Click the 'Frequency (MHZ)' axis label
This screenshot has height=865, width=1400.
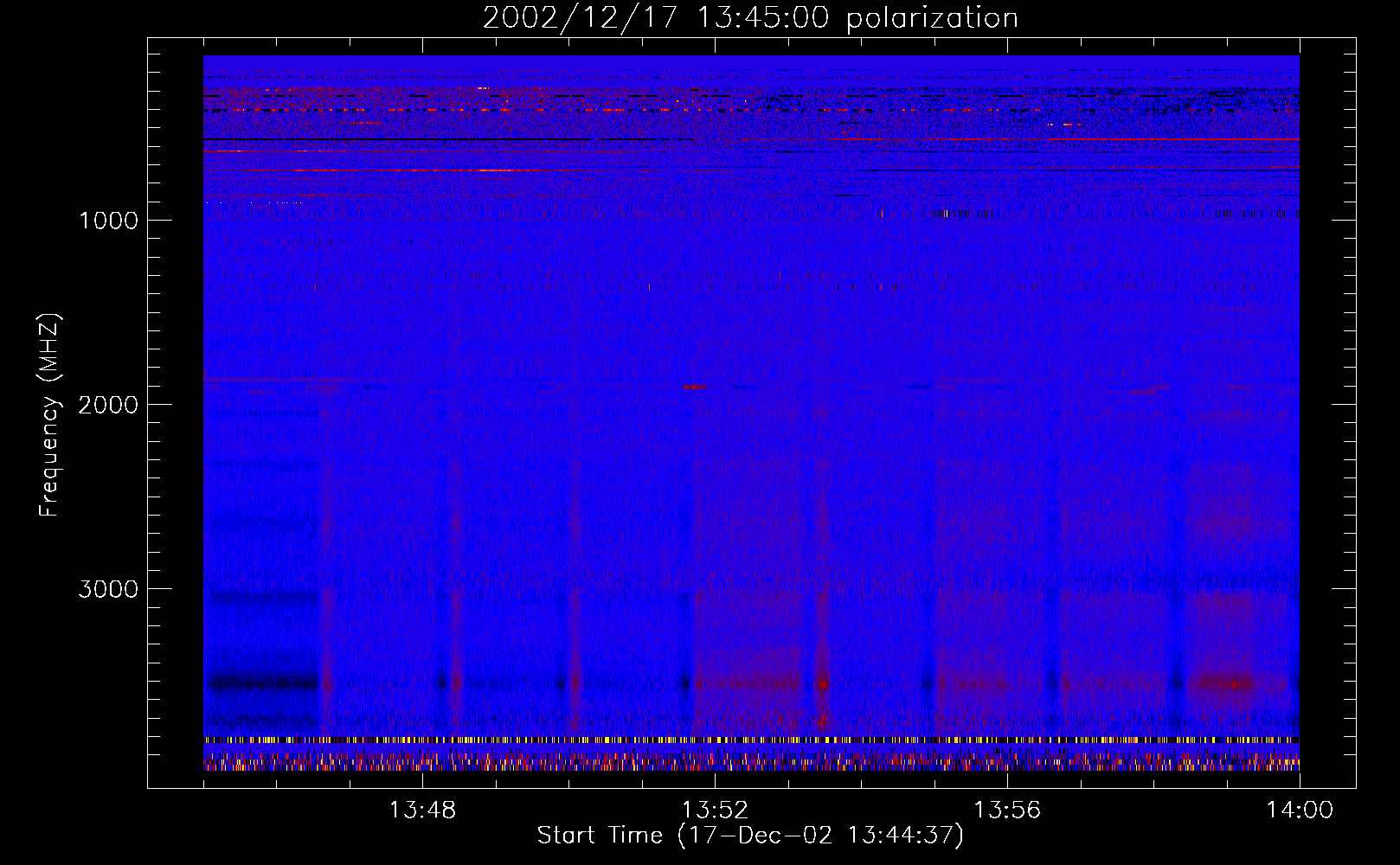[x=49, y=415]
